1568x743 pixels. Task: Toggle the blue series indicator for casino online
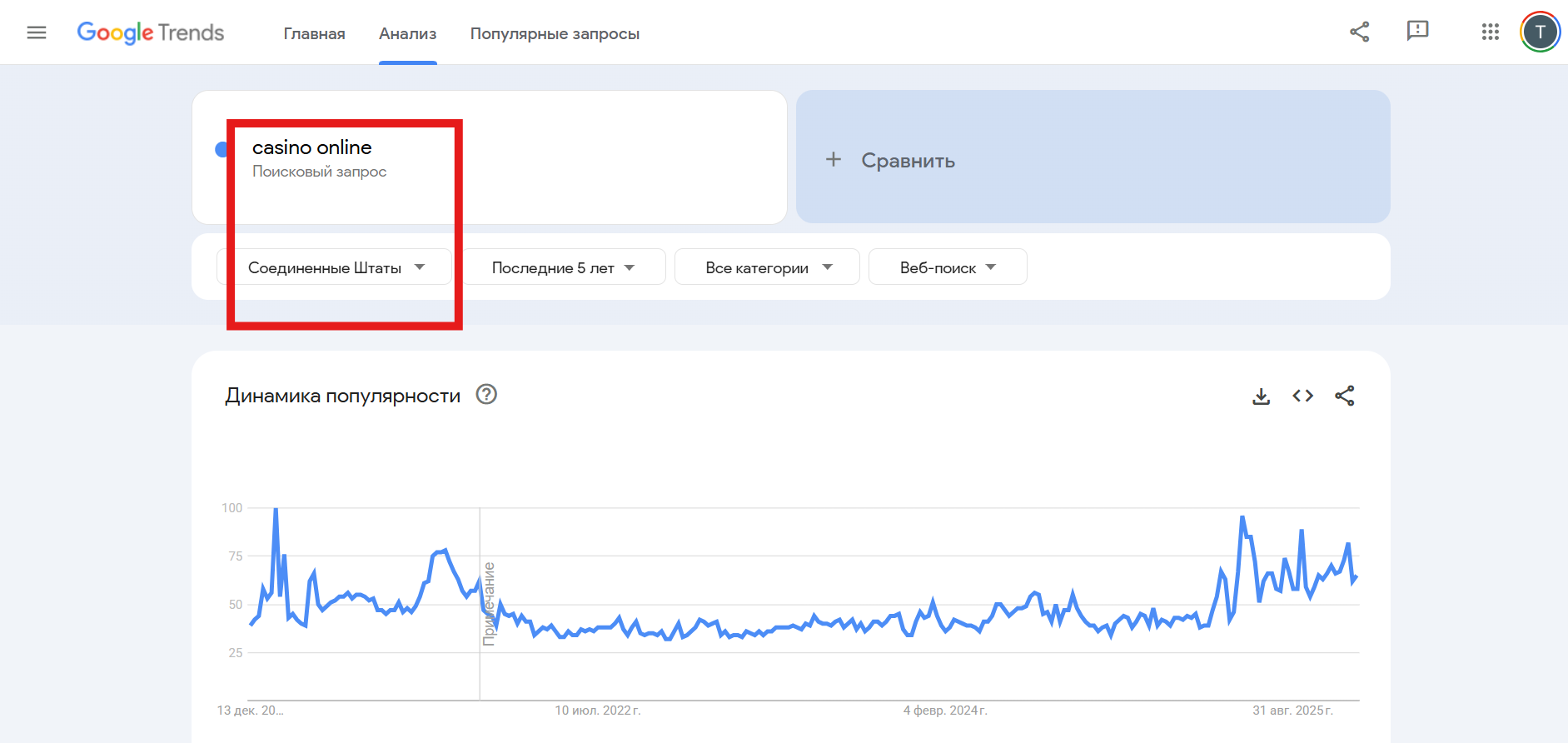[x=222, y=148]
